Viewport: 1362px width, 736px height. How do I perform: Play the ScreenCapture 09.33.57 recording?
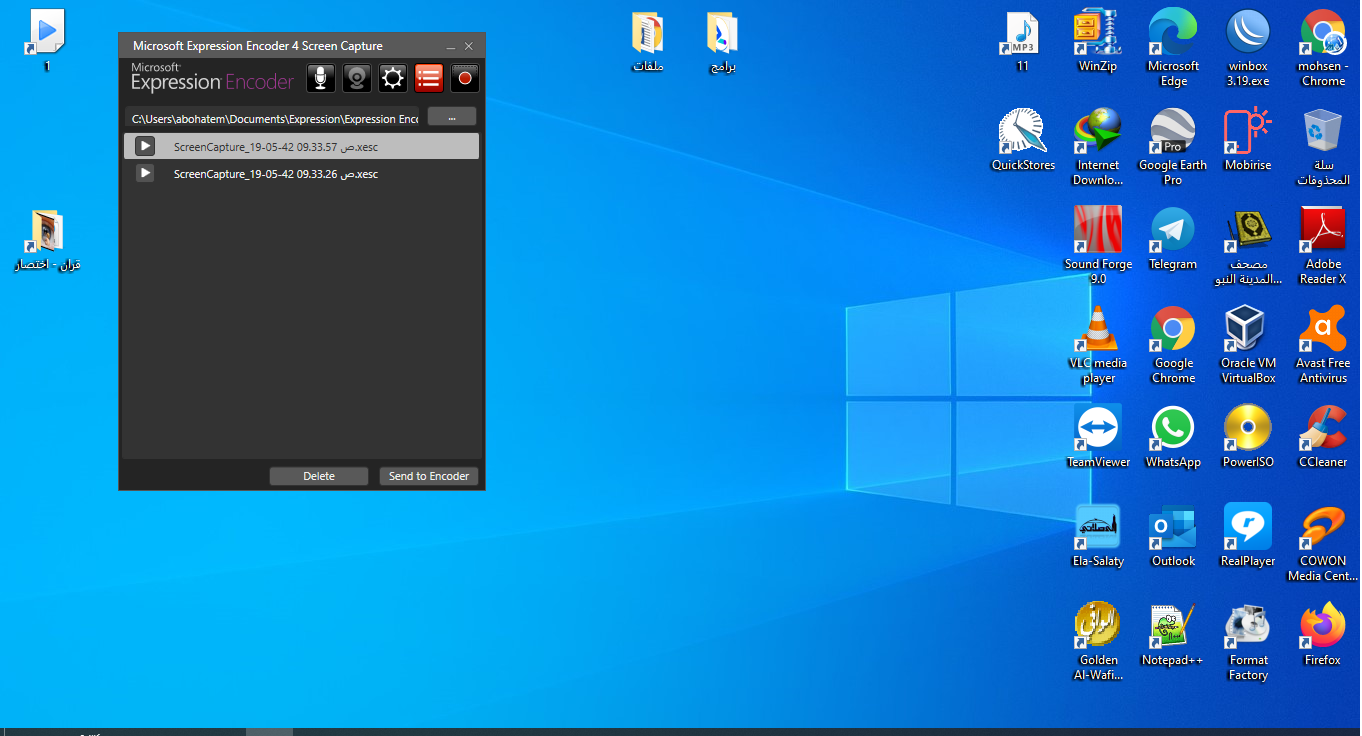point(145,146)
